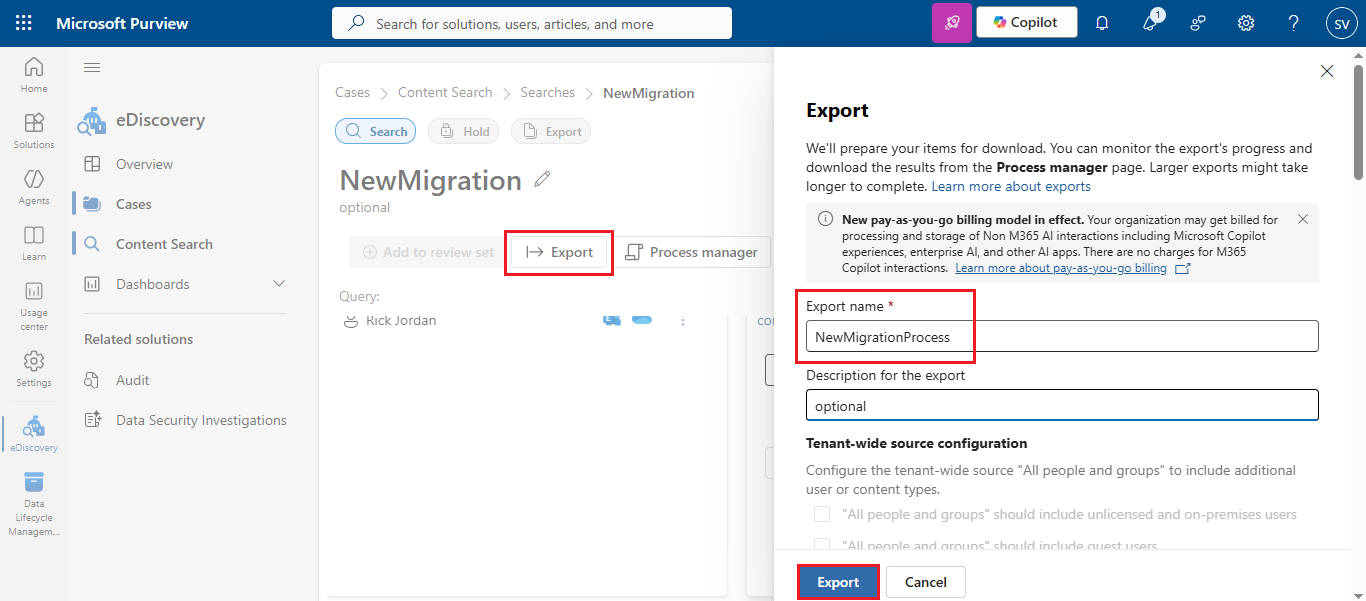
Task: Select the Search tab pill
Action: click(376, 131)
